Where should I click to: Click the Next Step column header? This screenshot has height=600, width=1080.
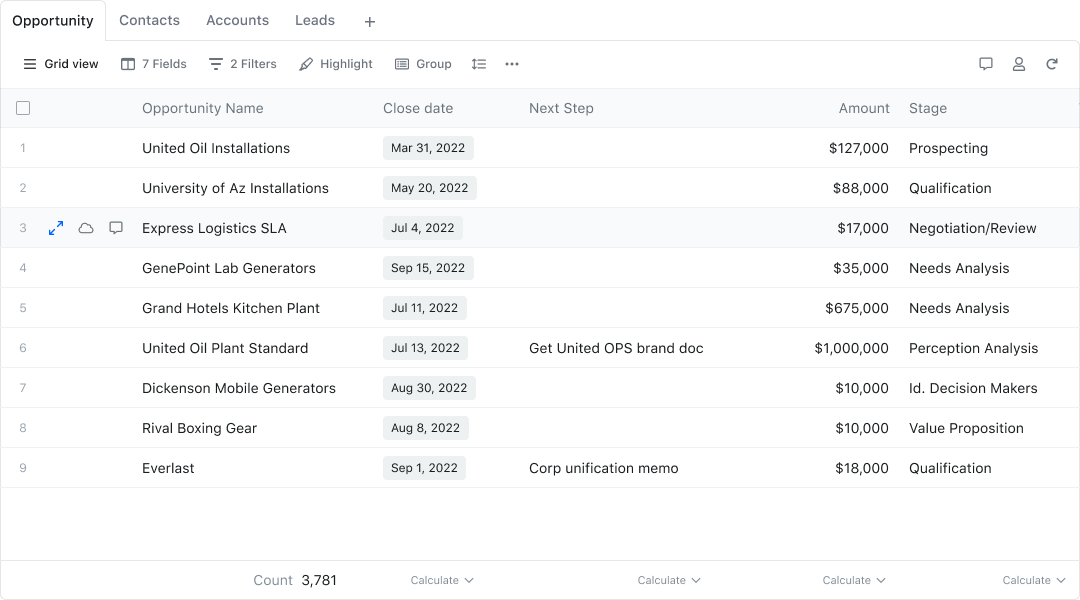click(561, 108)
